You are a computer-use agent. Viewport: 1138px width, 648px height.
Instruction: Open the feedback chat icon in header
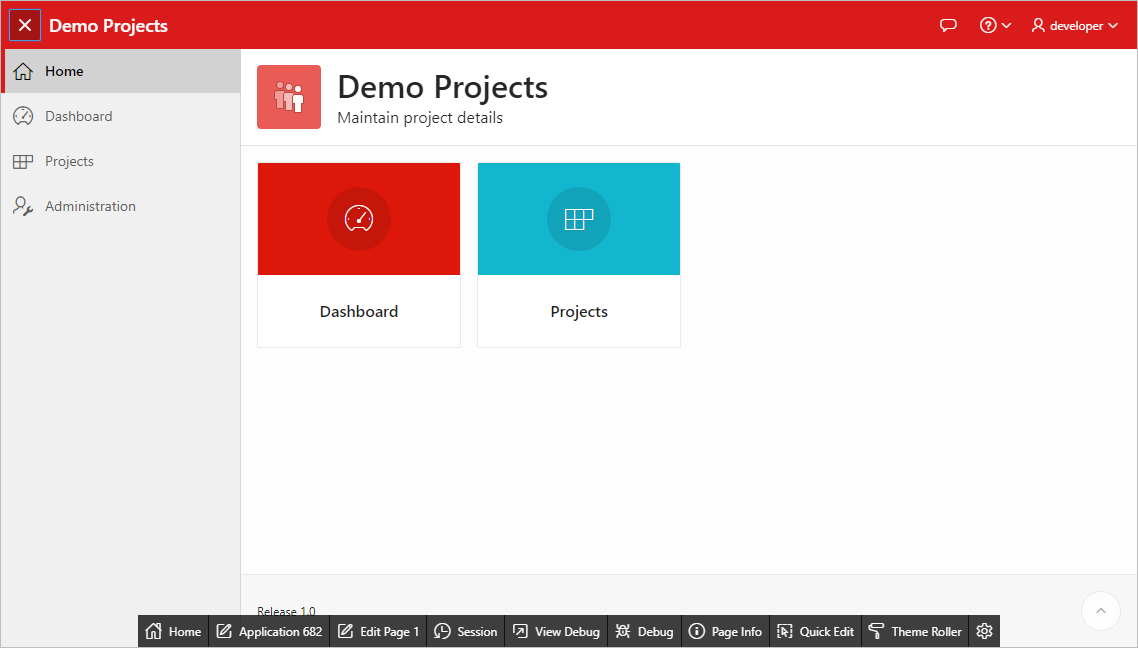tap(948, 25)
